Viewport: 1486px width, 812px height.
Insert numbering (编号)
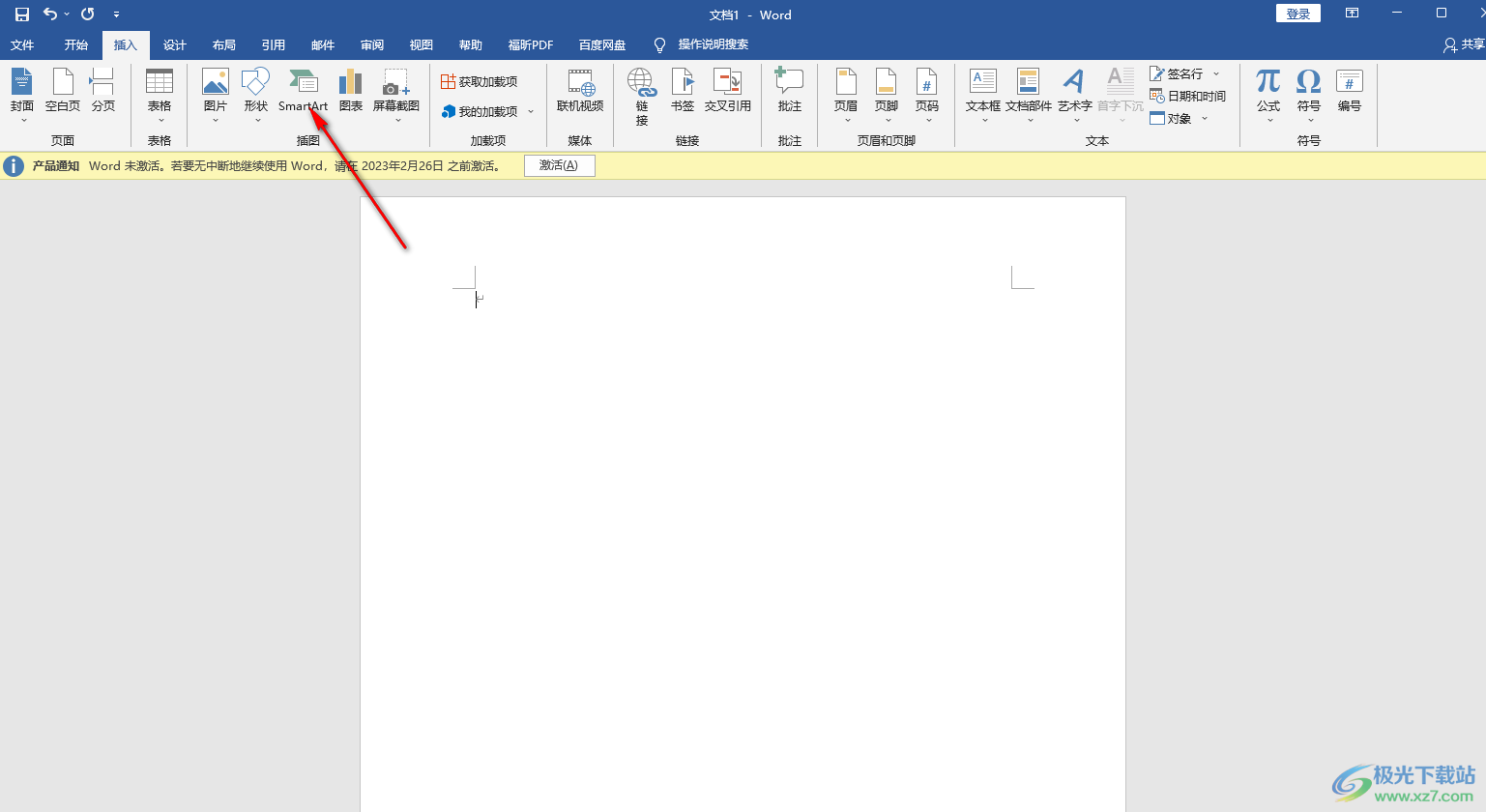(1350, 91)
